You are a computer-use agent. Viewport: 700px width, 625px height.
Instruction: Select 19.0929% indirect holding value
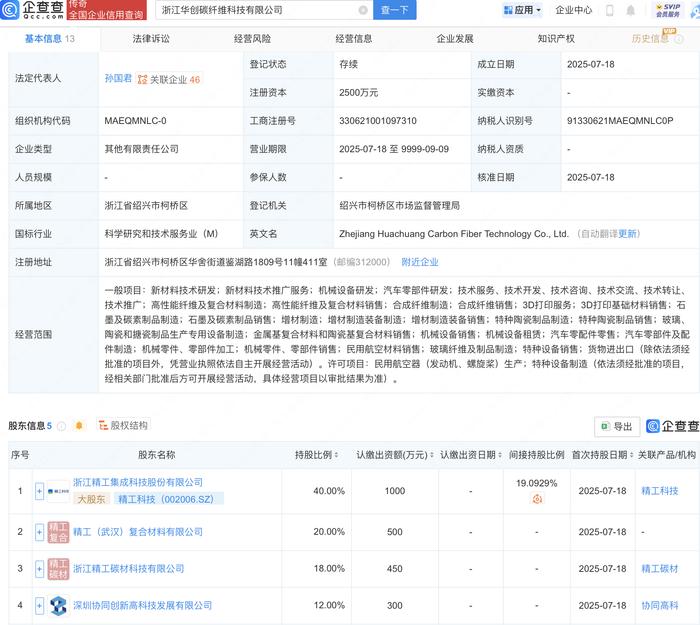pyautogui.click(x=537, y=483)
